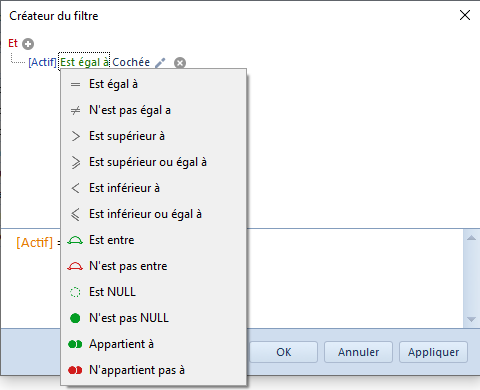This screenshot has height=390, width=480.
Task: Confirm the filter with the OK button
Action: click(283, 352)
